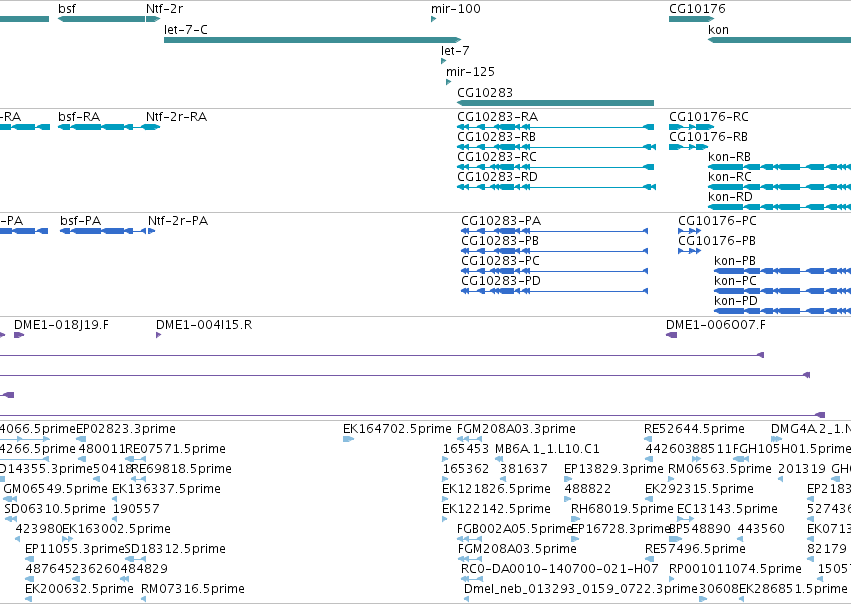Click the GM06549.5prime EST label

[55, 489]
